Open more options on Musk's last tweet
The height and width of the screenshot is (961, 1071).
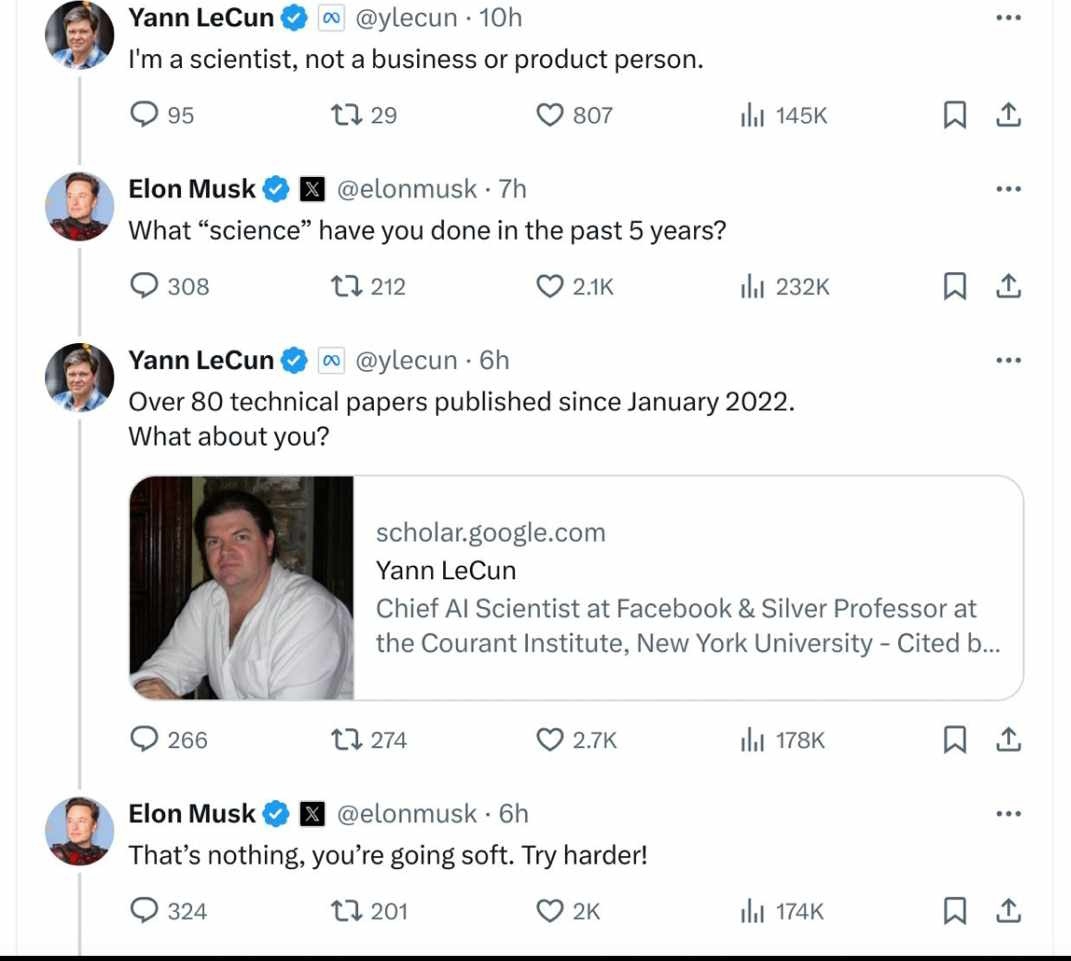[1009, 814]
